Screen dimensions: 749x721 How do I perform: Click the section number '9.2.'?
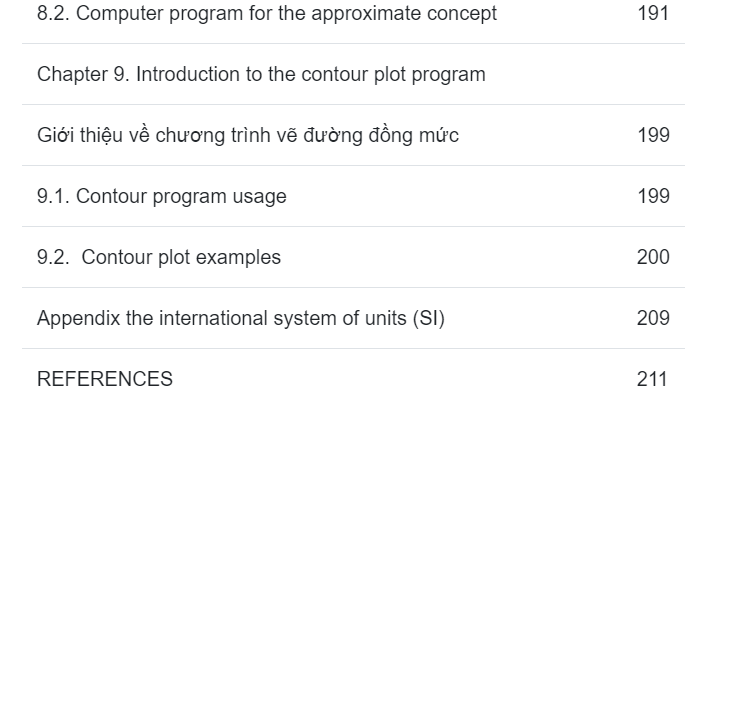point(53,257)
